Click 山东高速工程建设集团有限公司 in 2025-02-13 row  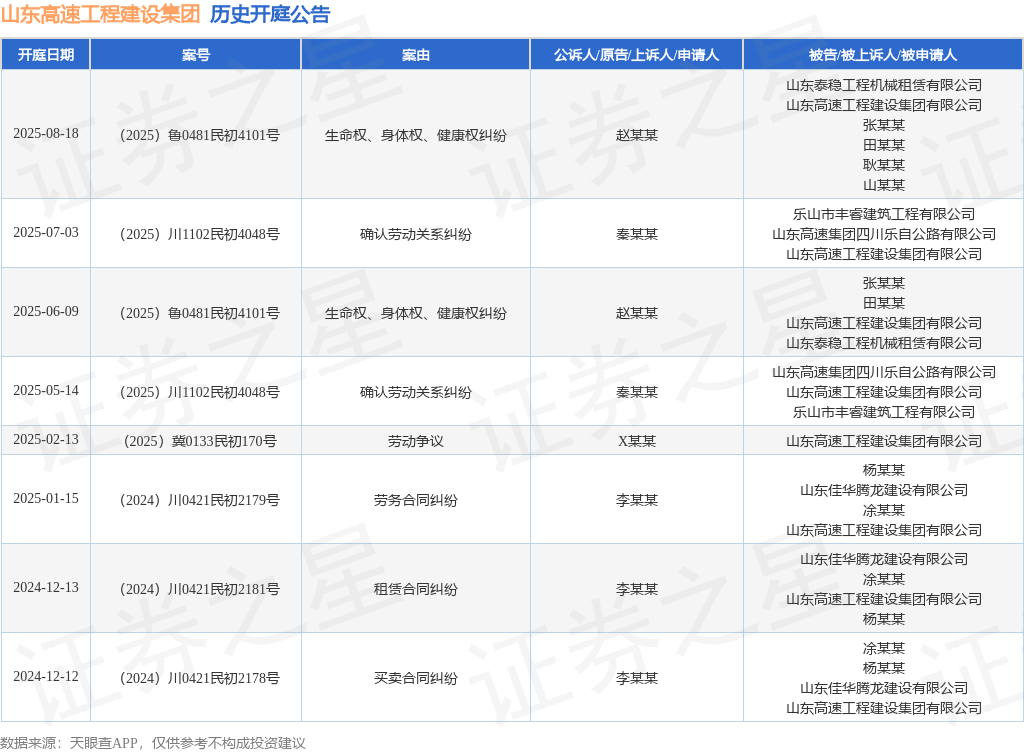(884, 441)
